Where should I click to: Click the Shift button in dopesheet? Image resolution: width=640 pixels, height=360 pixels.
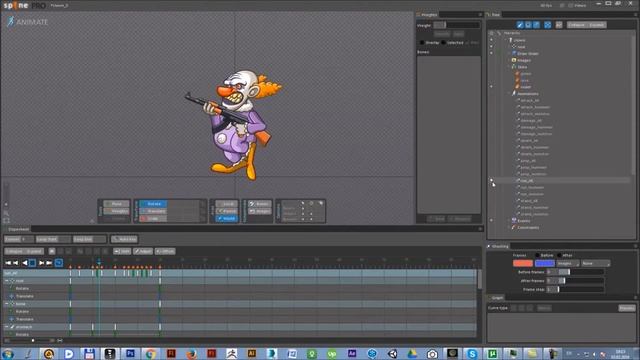[122, 251]
